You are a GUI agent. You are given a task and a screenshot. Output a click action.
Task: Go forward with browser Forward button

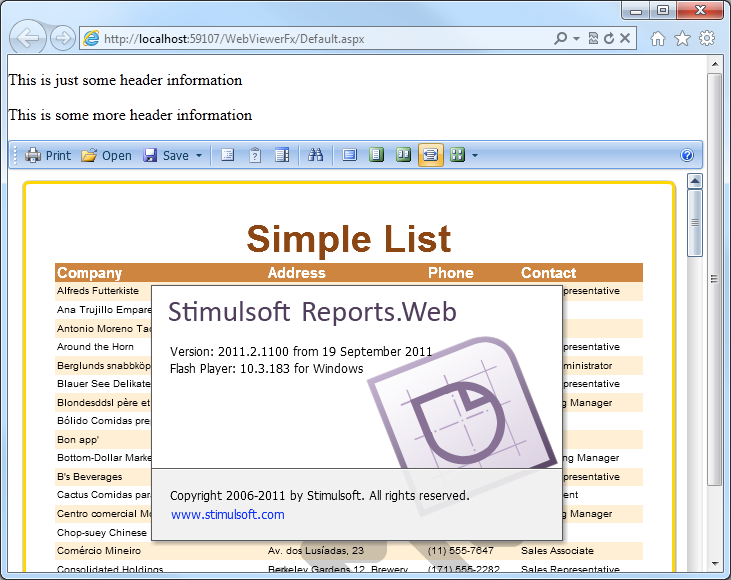point(62,38)
